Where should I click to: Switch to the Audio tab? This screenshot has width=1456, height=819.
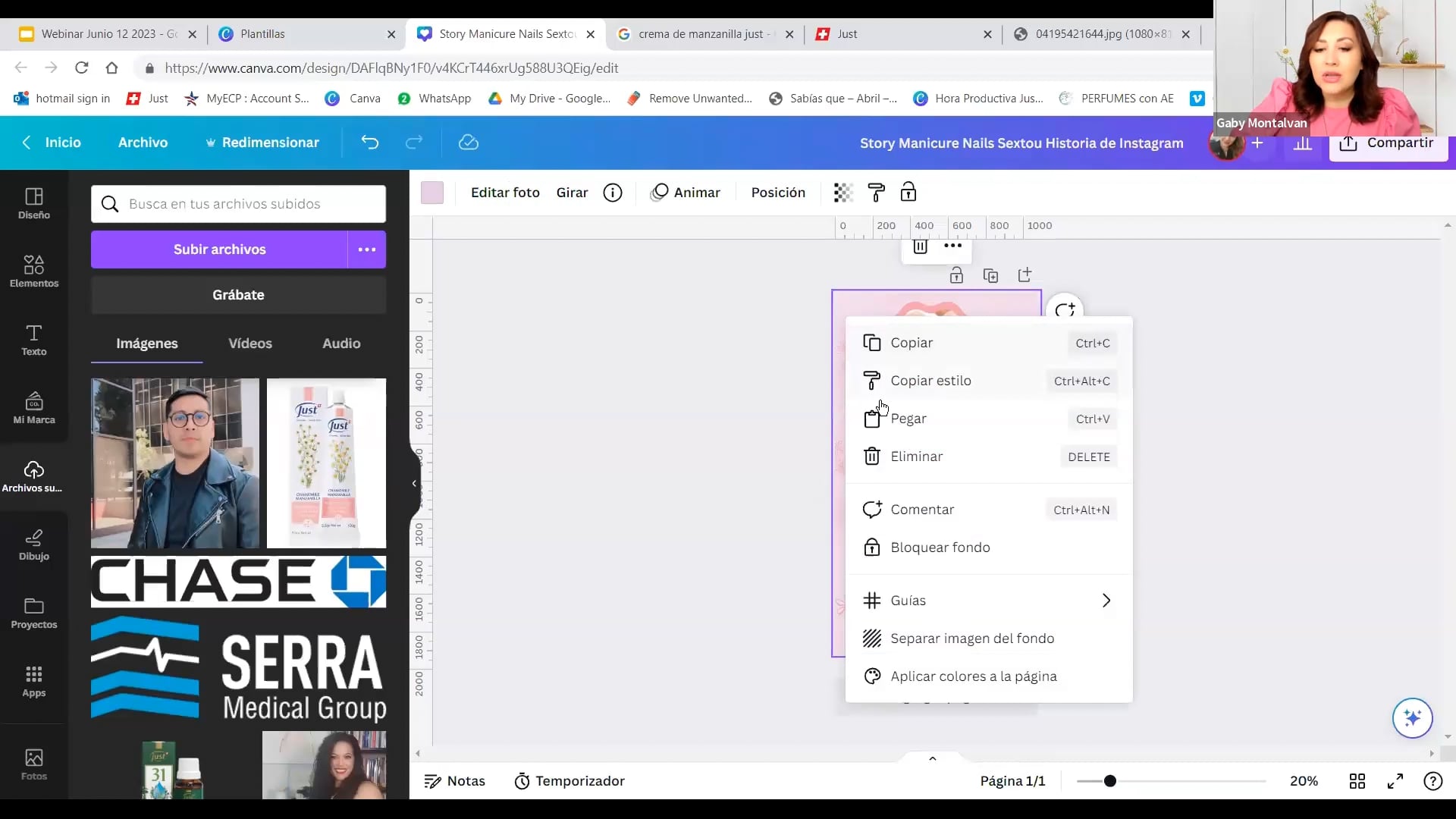click(340, 343)
